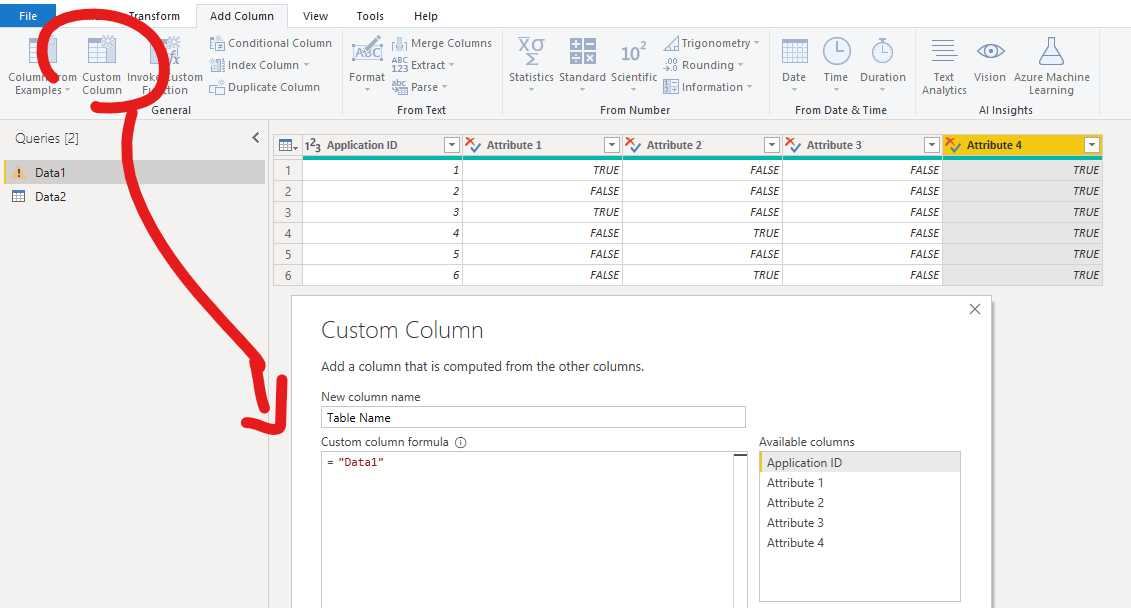The image size is (1131, 608).
Task: Open the Parse text option
Action: pyautogui.click(x=419, y=87)
